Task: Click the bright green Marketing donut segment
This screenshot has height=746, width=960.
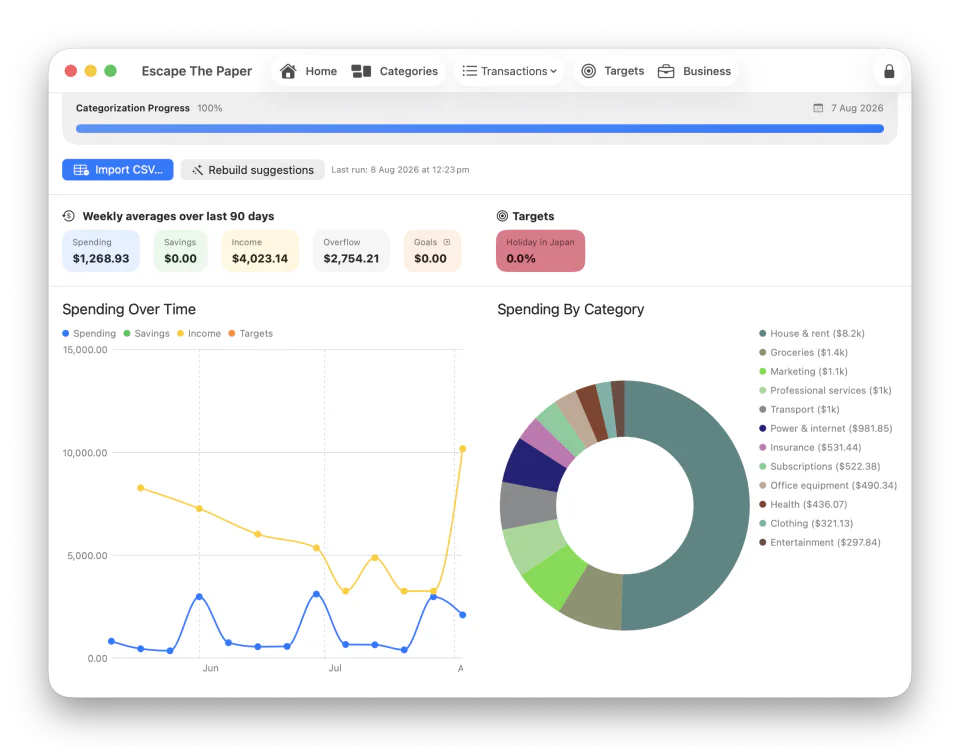Action: click(x=554, y=578)
